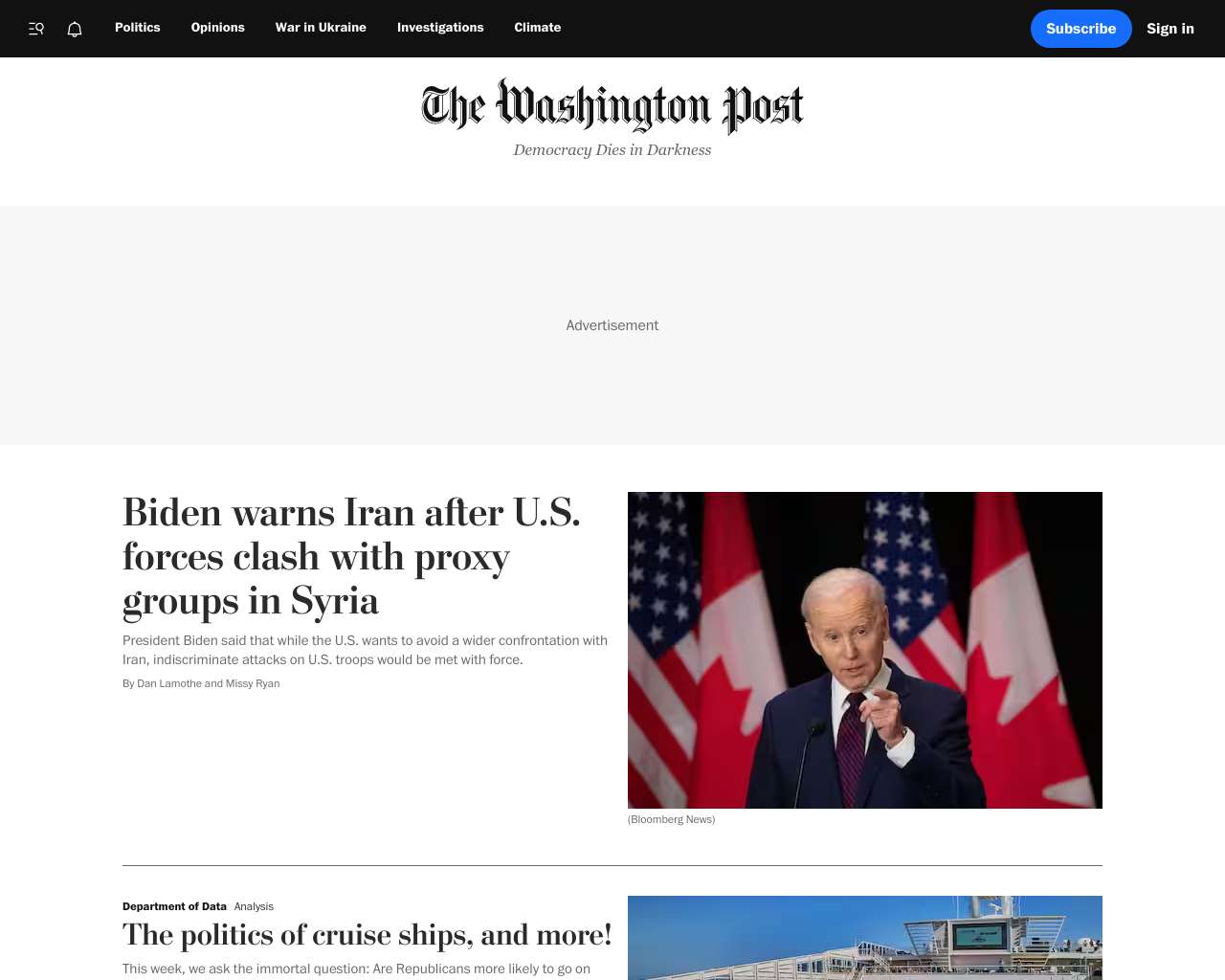This screenshot has width=1225, height=980.
Task: Click the Biden photo thumbnail
Action: [865, 650]
